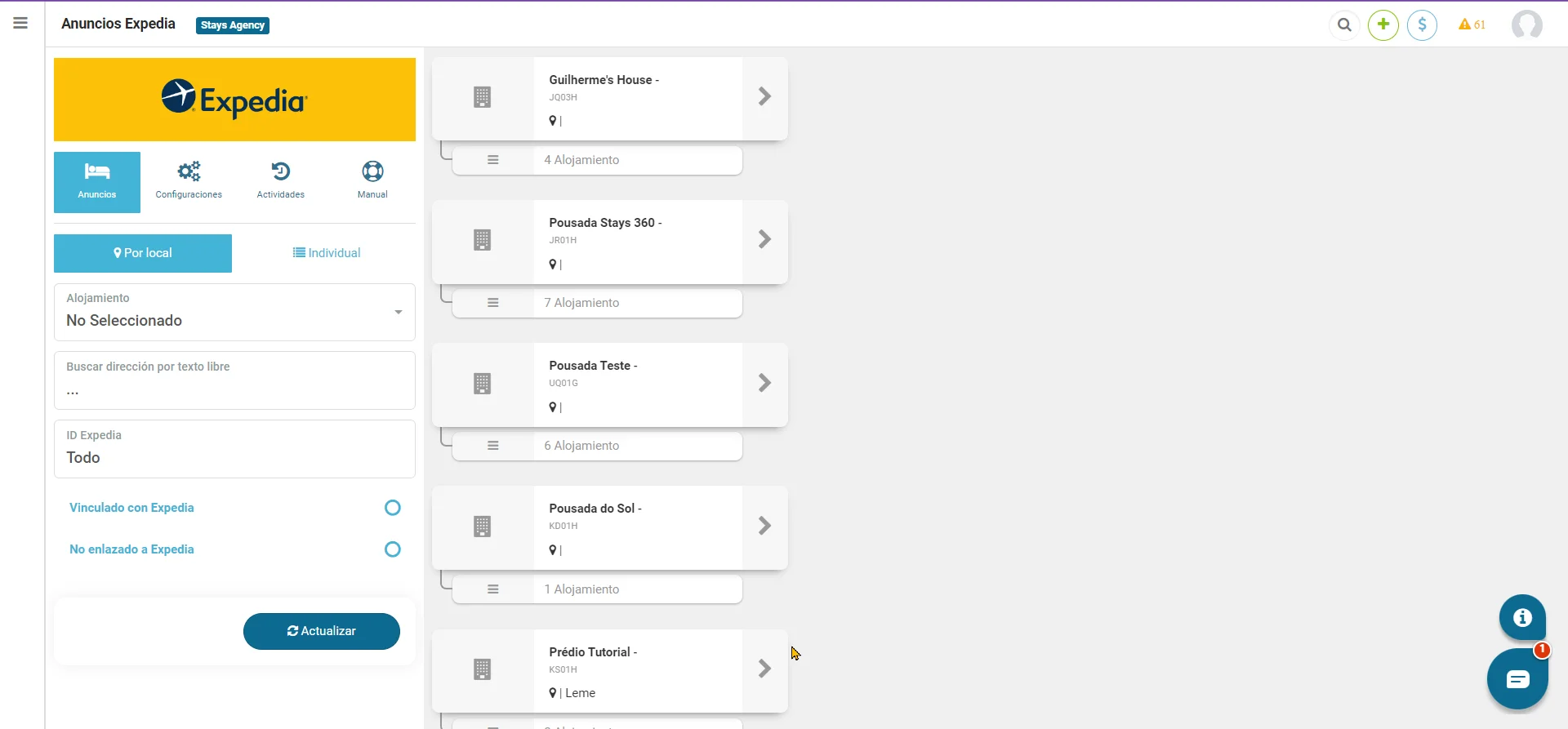Expand Guilherme's House chevron arrow

click(764, 97)
